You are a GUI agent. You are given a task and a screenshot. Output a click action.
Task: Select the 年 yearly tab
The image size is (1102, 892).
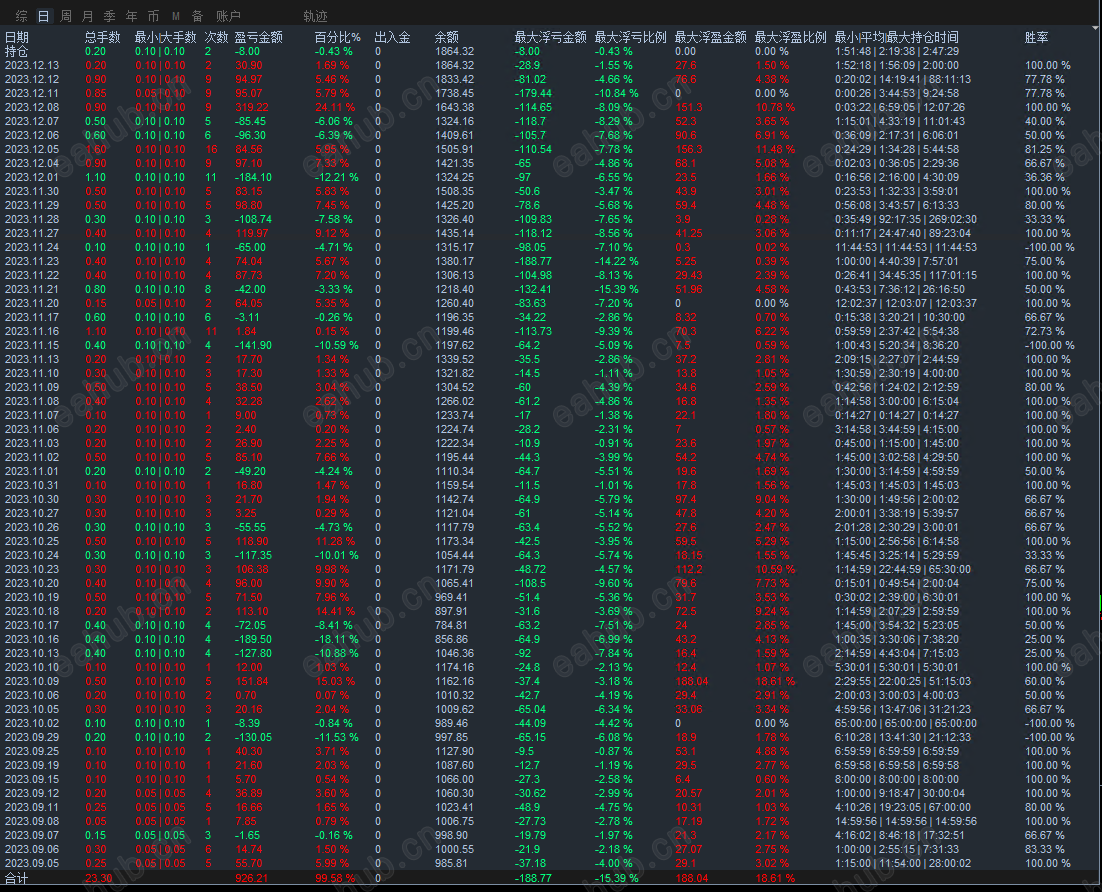click(x=131, y=15)
